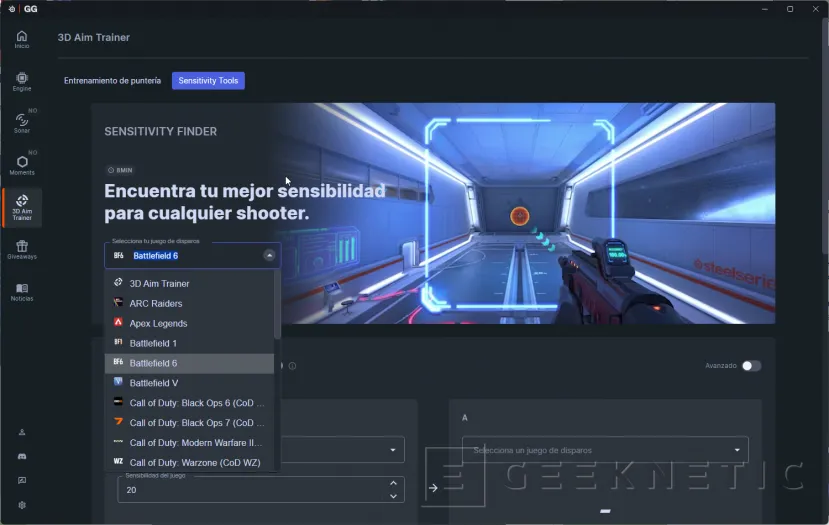Screen dimensions: 829x525
Task: Open the account profile icon
Action: pyautogui.click(x=22, y=432)
